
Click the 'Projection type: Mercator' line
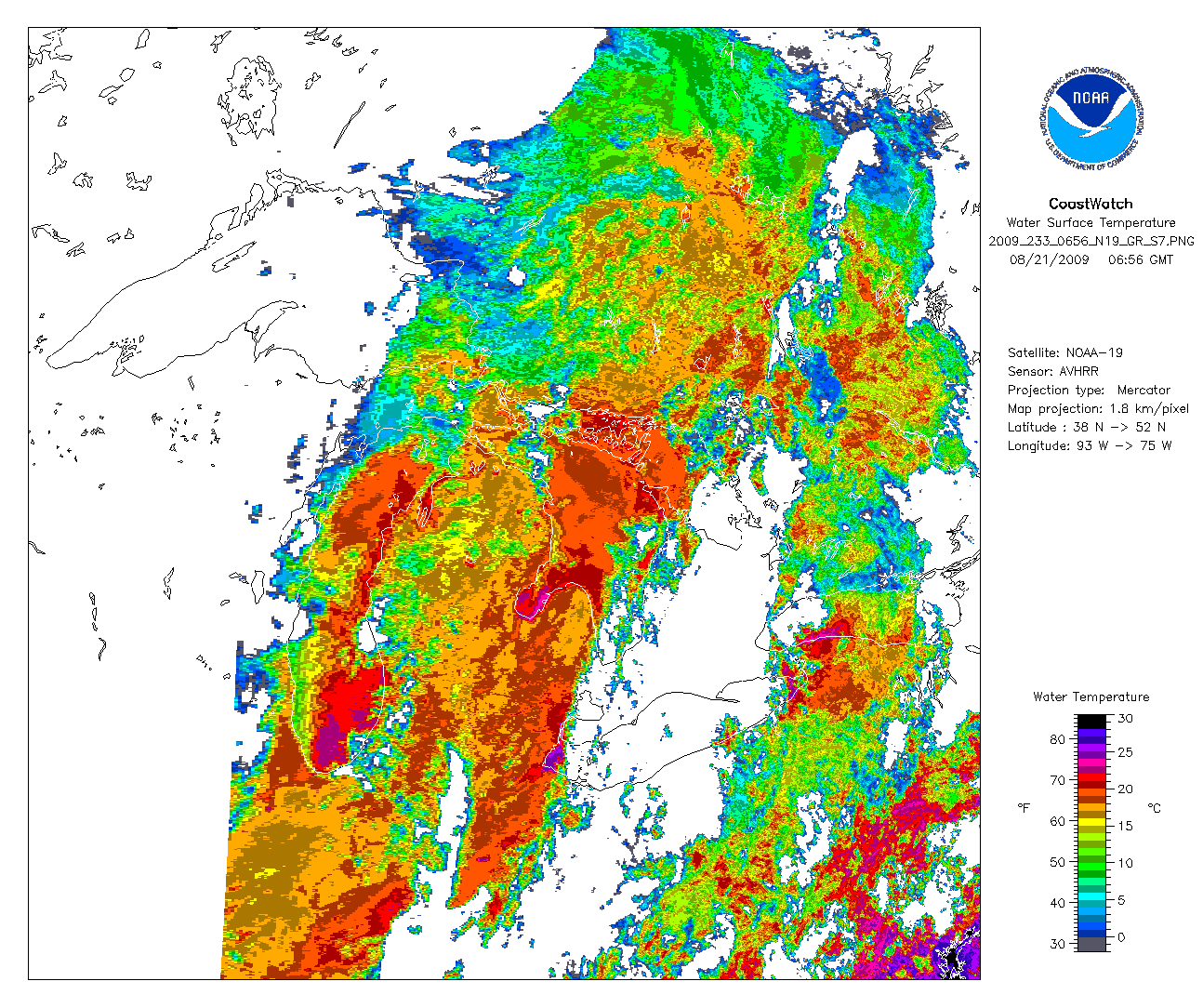[x=1090, y=391]
